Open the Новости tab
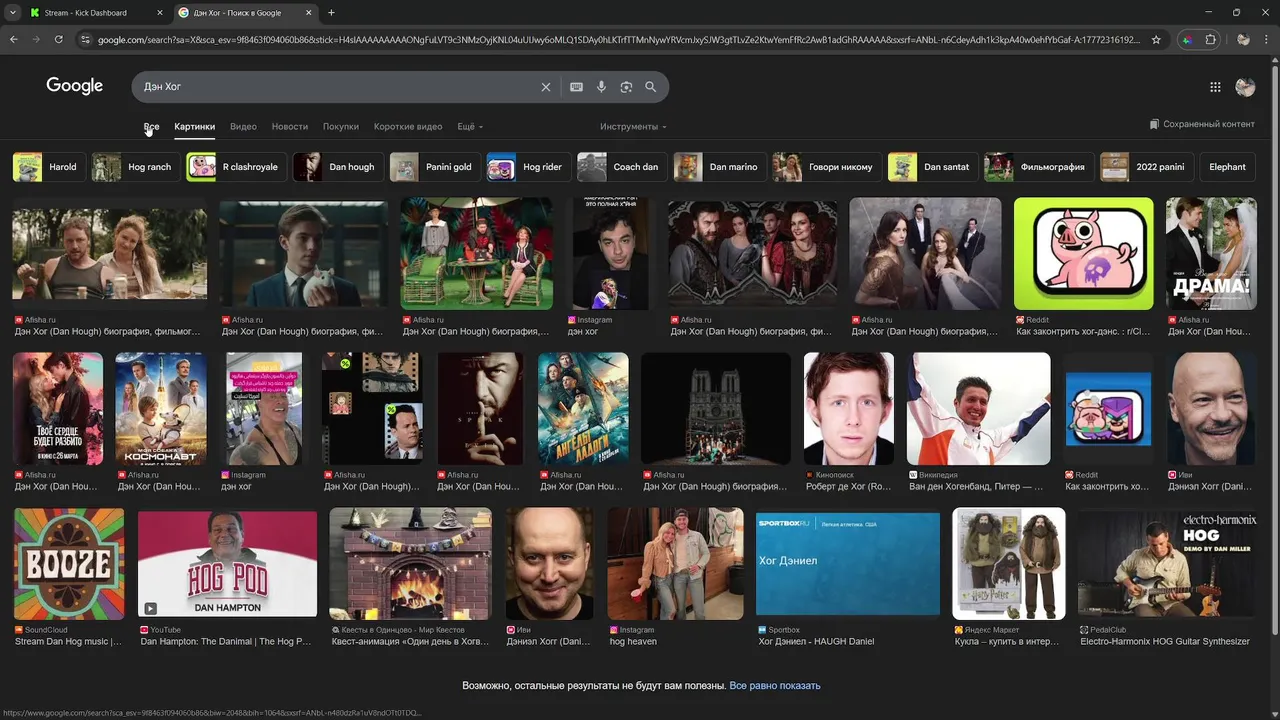1280x720 pixels. [x=290, y=127]
